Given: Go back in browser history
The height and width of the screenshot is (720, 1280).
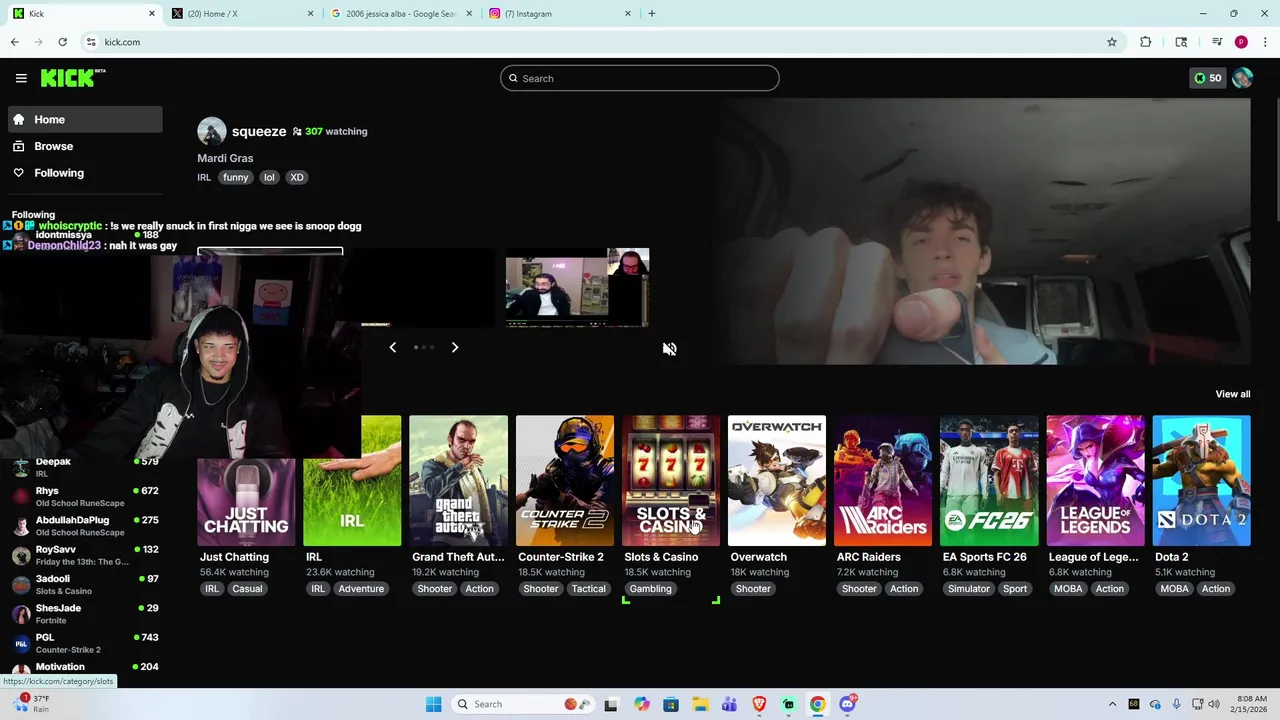Looking at the screenshot, I should pyautogui.click(x=14, y=42).
